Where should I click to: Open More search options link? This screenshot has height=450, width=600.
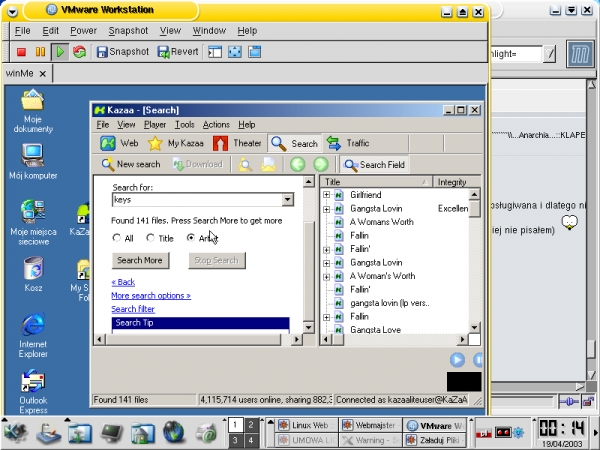tap(151, 296)
